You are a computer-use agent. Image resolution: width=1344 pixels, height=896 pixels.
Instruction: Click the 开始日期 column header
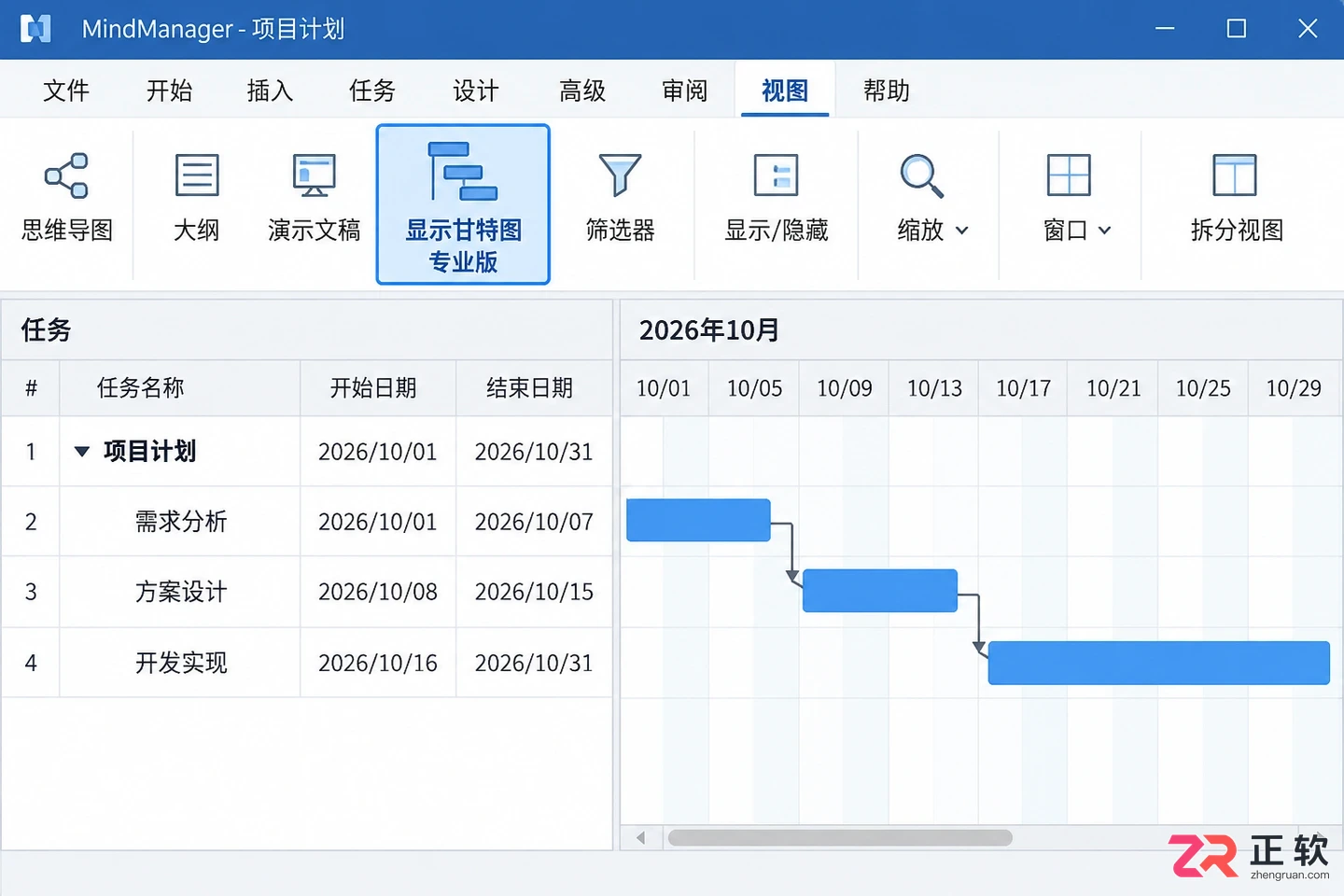pos(378,388)
